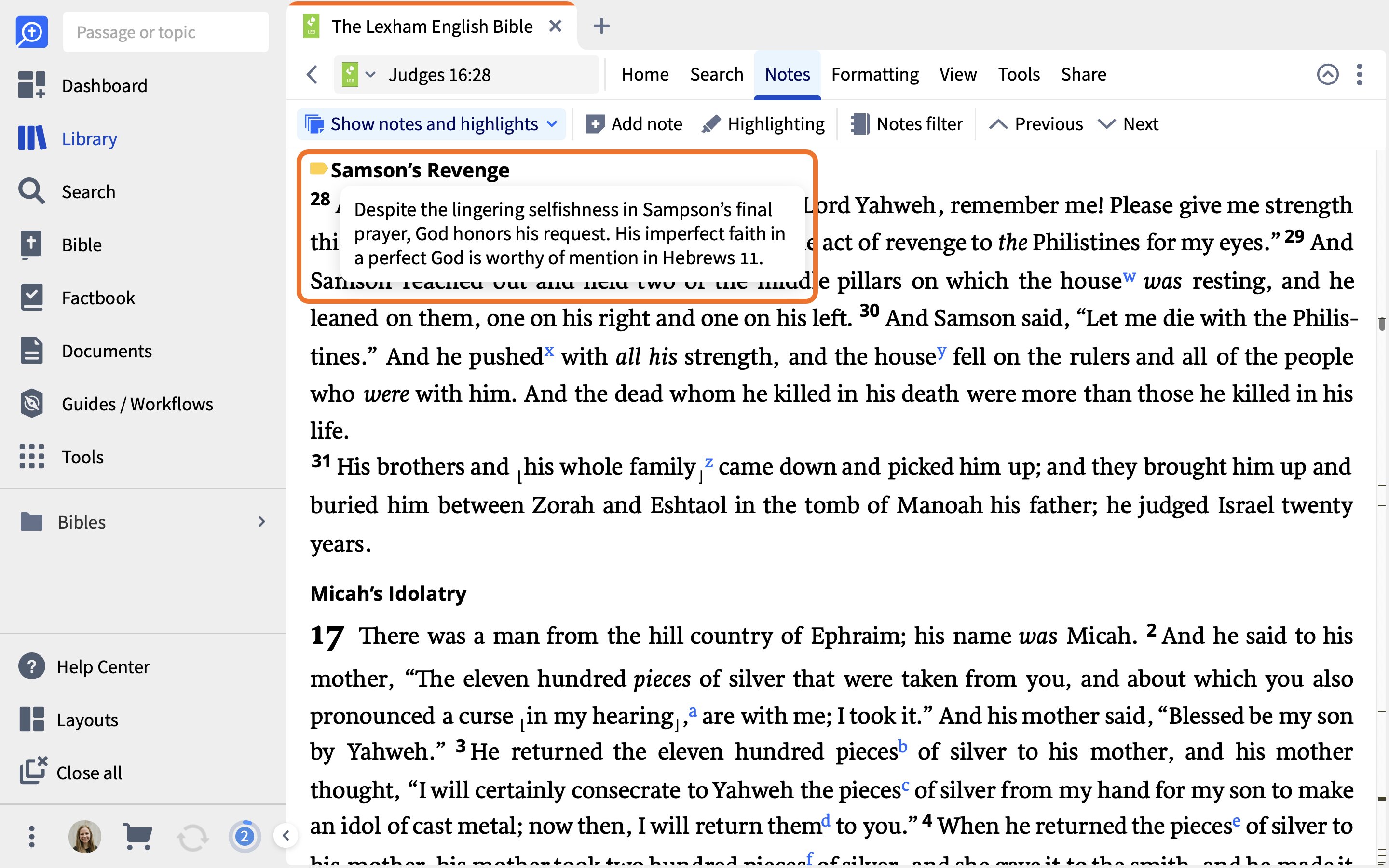Image resolution: width=1389 pixels, height=868 pixels.
Task: Click the user profile avatar
Action: 85,837
